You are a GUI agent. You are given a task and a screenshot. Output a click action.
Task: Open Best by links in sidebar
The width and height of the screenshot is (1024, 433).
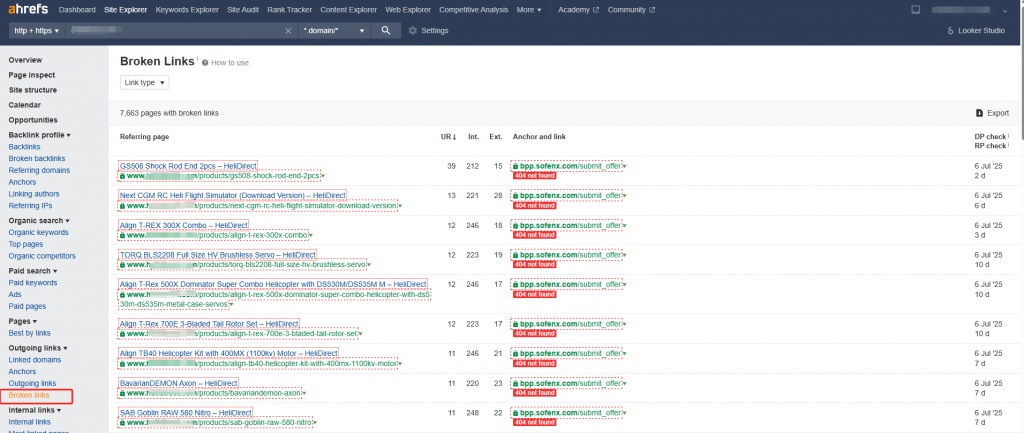(x=29, y=333)
